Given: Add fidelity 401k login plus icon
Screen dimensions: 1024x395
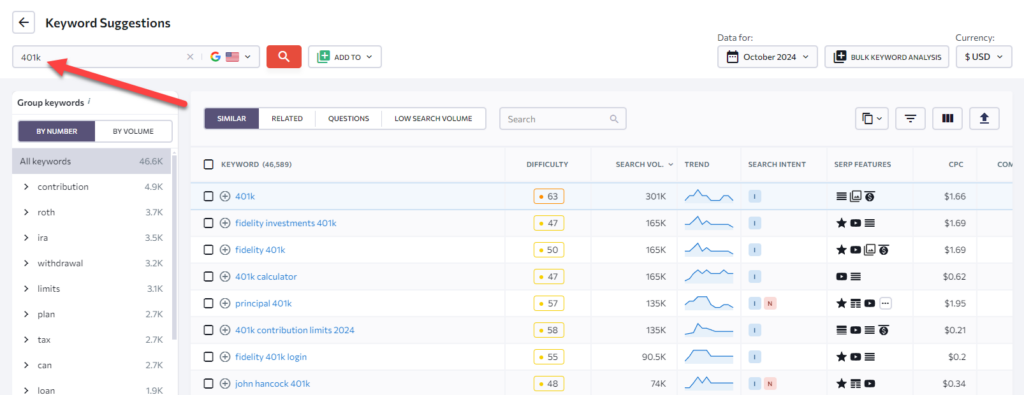Looking at the screenshot, I should coord(225,357).
